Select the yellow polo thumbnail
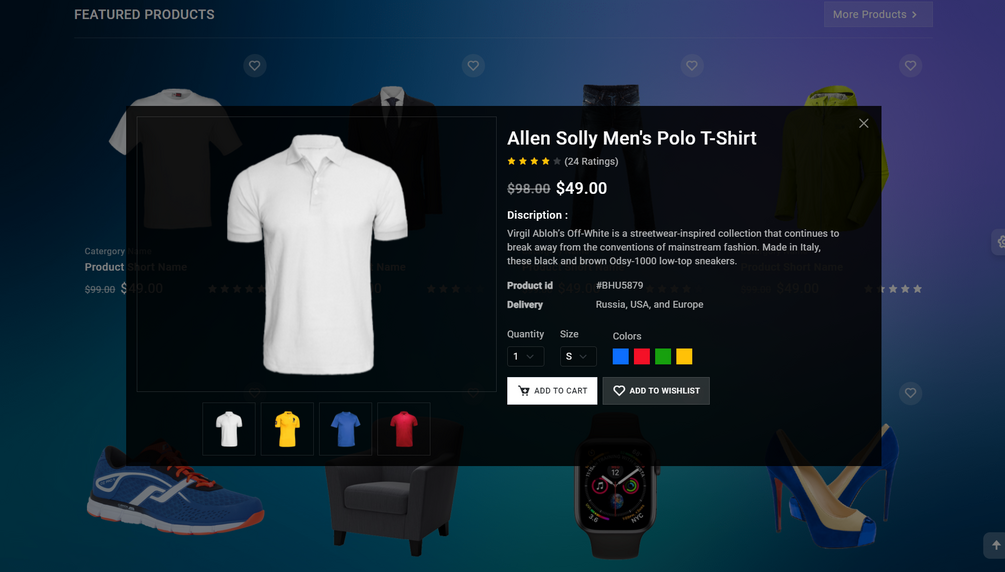The image size is (1005, 572). click(x=287, y=429)
